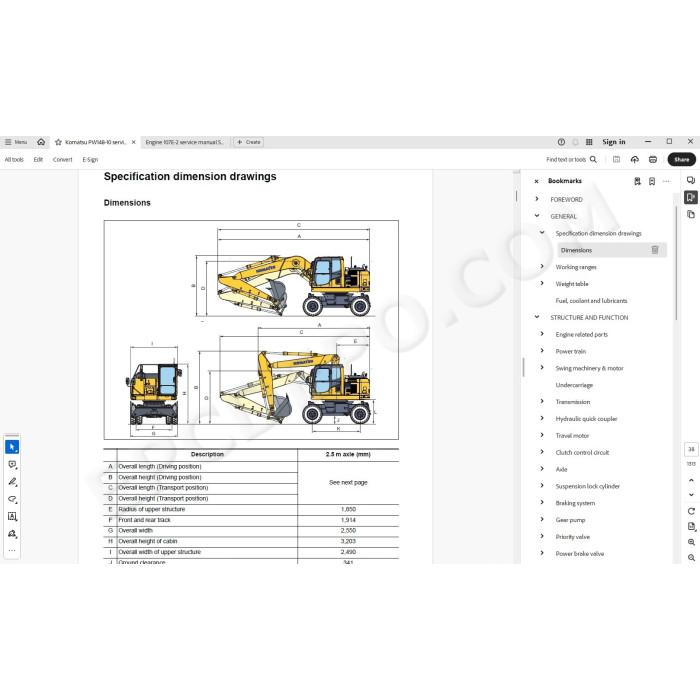This screenshot has height=700, width=700.
Task: Expand the Engine related parts bookmark
Action: [x=542, y=334]
